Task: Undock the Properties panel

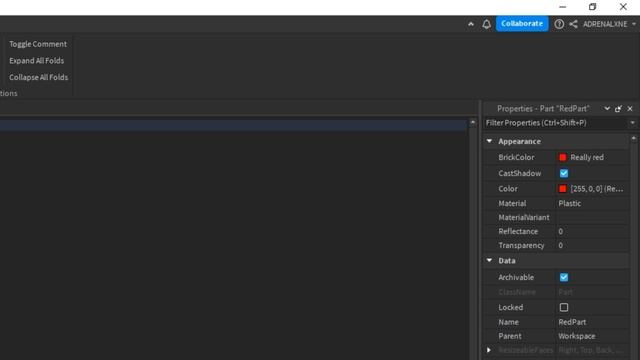Action: (618, 109)
